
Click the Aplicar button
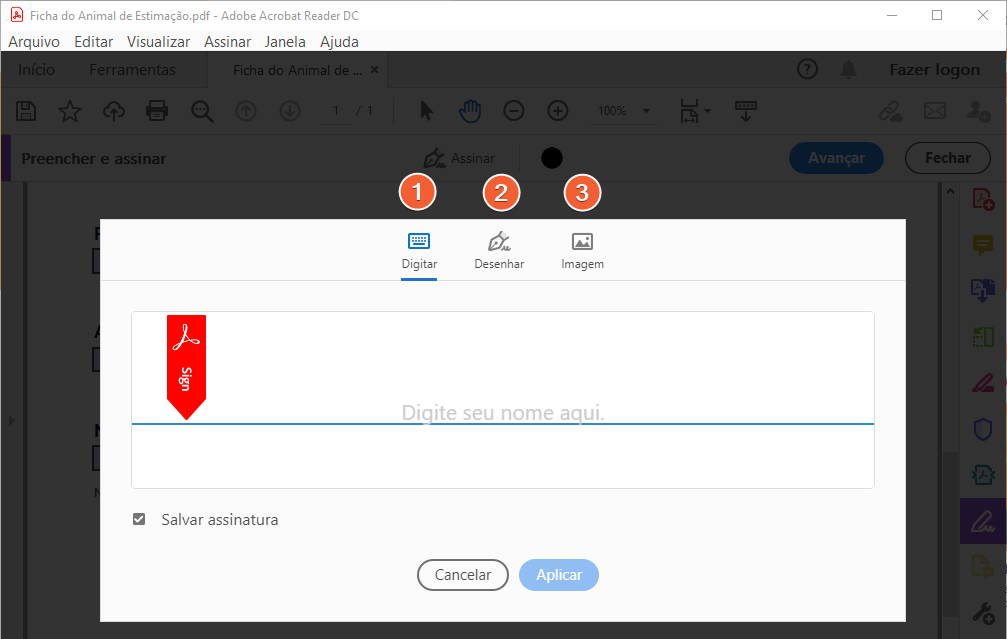(x=558, y=574)
